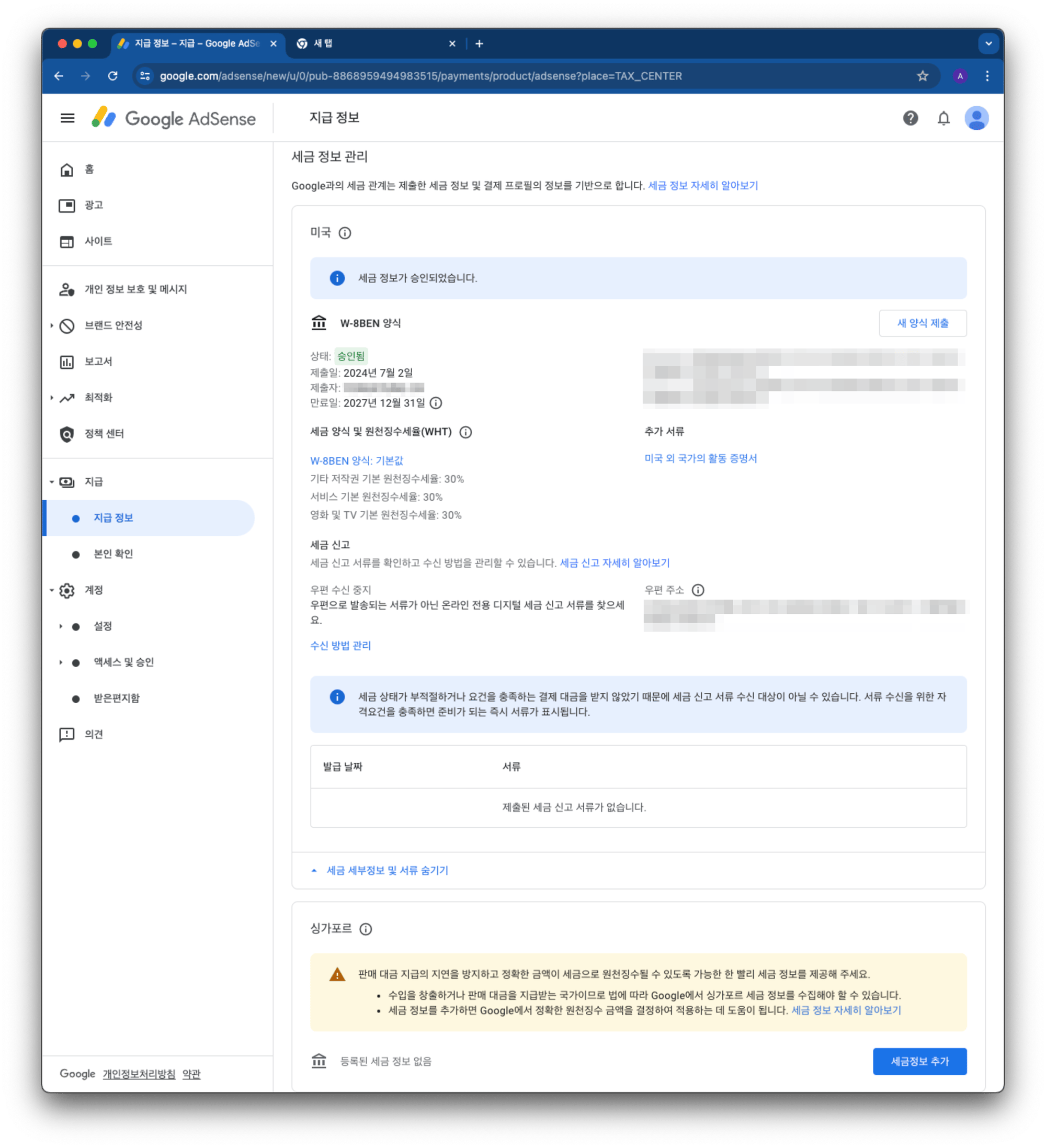Screen dimensions: 1046x1148
Task: Select 본인 확인 in sidebar
Action: click(113, 554)
